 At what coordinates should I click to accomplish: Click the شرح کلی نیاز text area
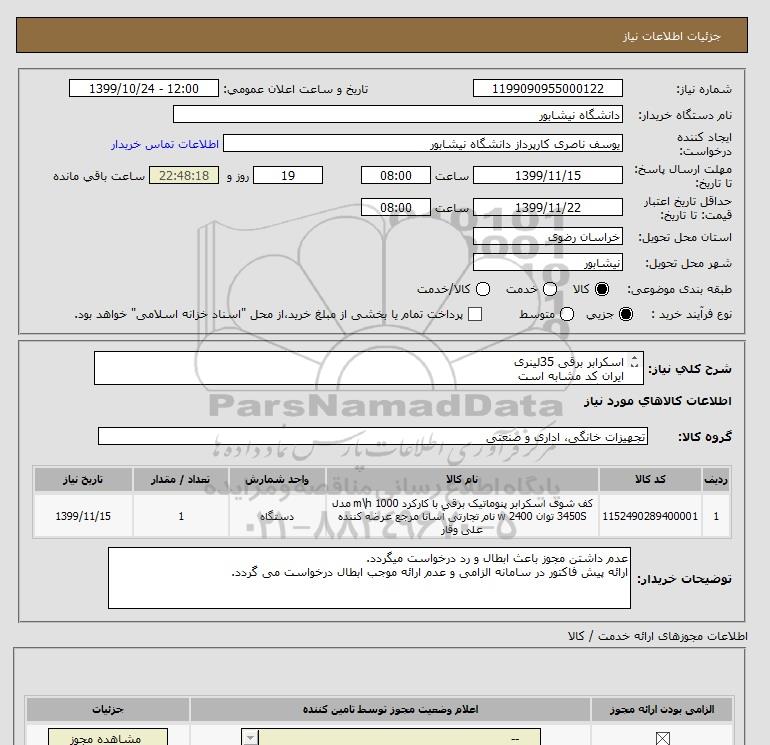click(x=368, y=368)
